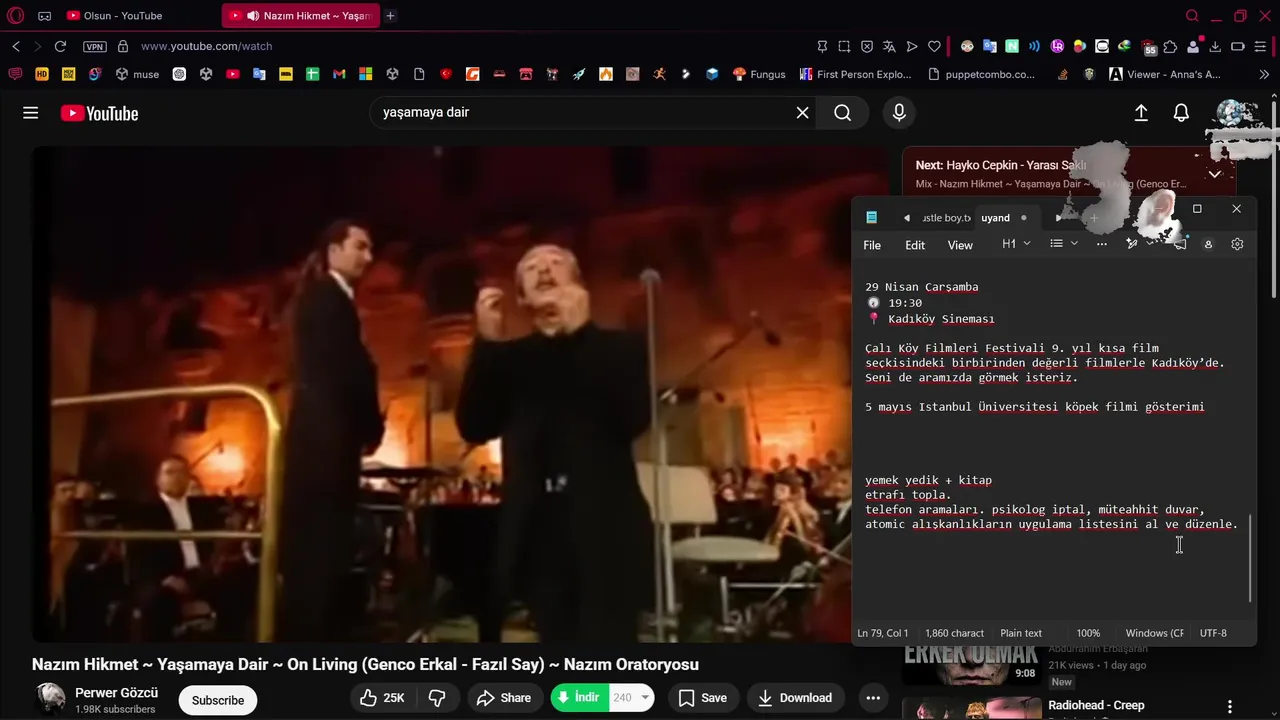Switch to Notepad tab 'uyand'

[995, 218]
